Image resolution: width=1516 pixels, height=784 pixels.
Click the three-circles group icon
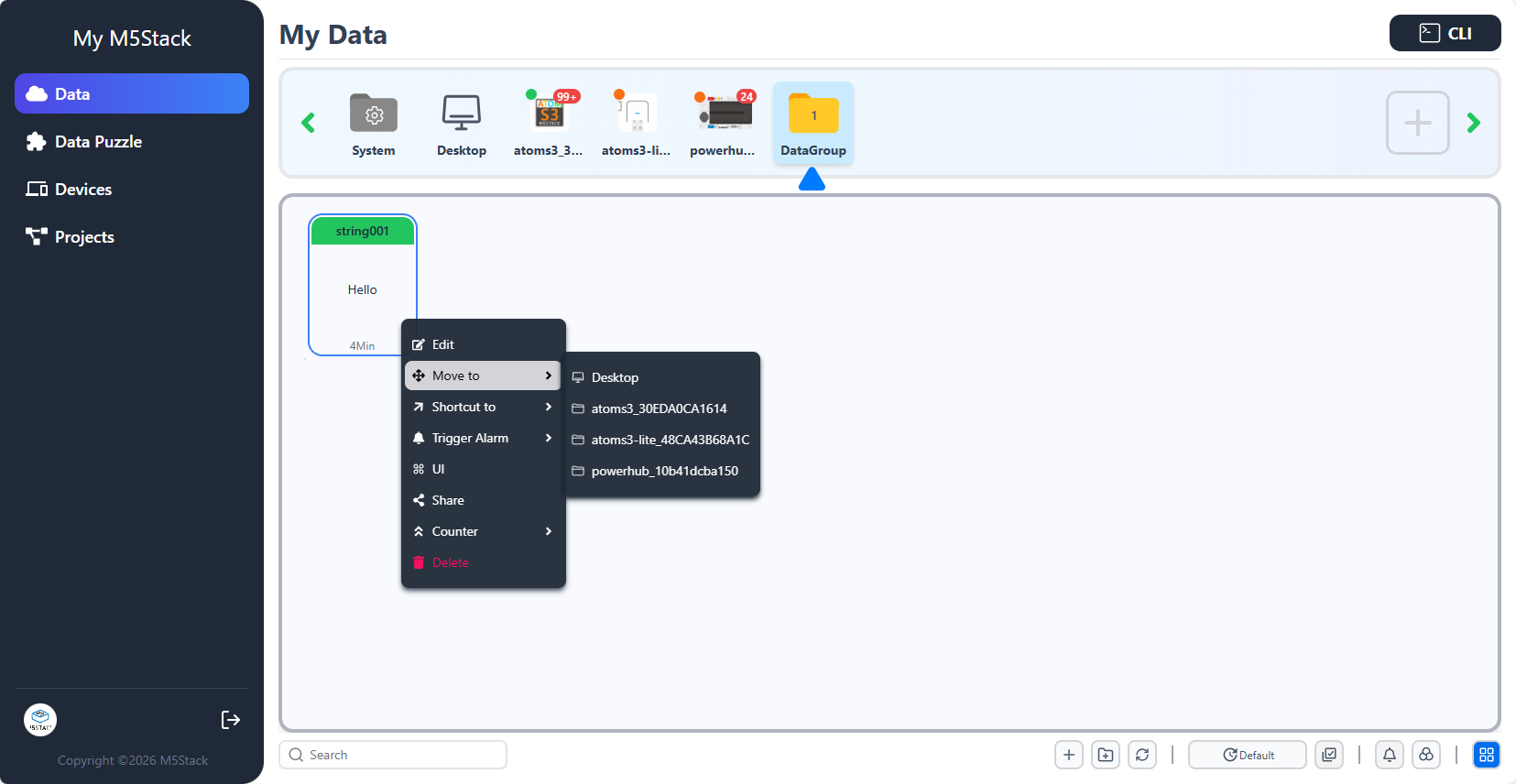[x=1426, y=755]
